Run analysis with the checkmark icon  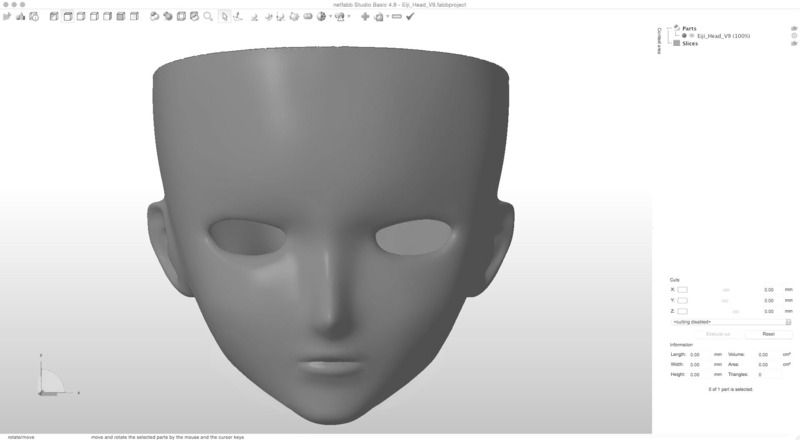410,17
